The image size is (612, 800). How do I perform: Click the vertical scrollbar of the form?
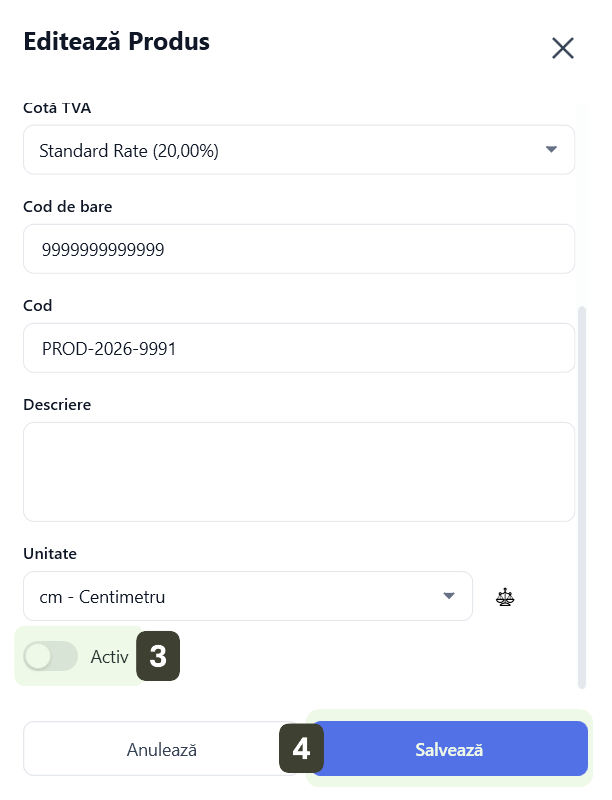tap(583, 497)
